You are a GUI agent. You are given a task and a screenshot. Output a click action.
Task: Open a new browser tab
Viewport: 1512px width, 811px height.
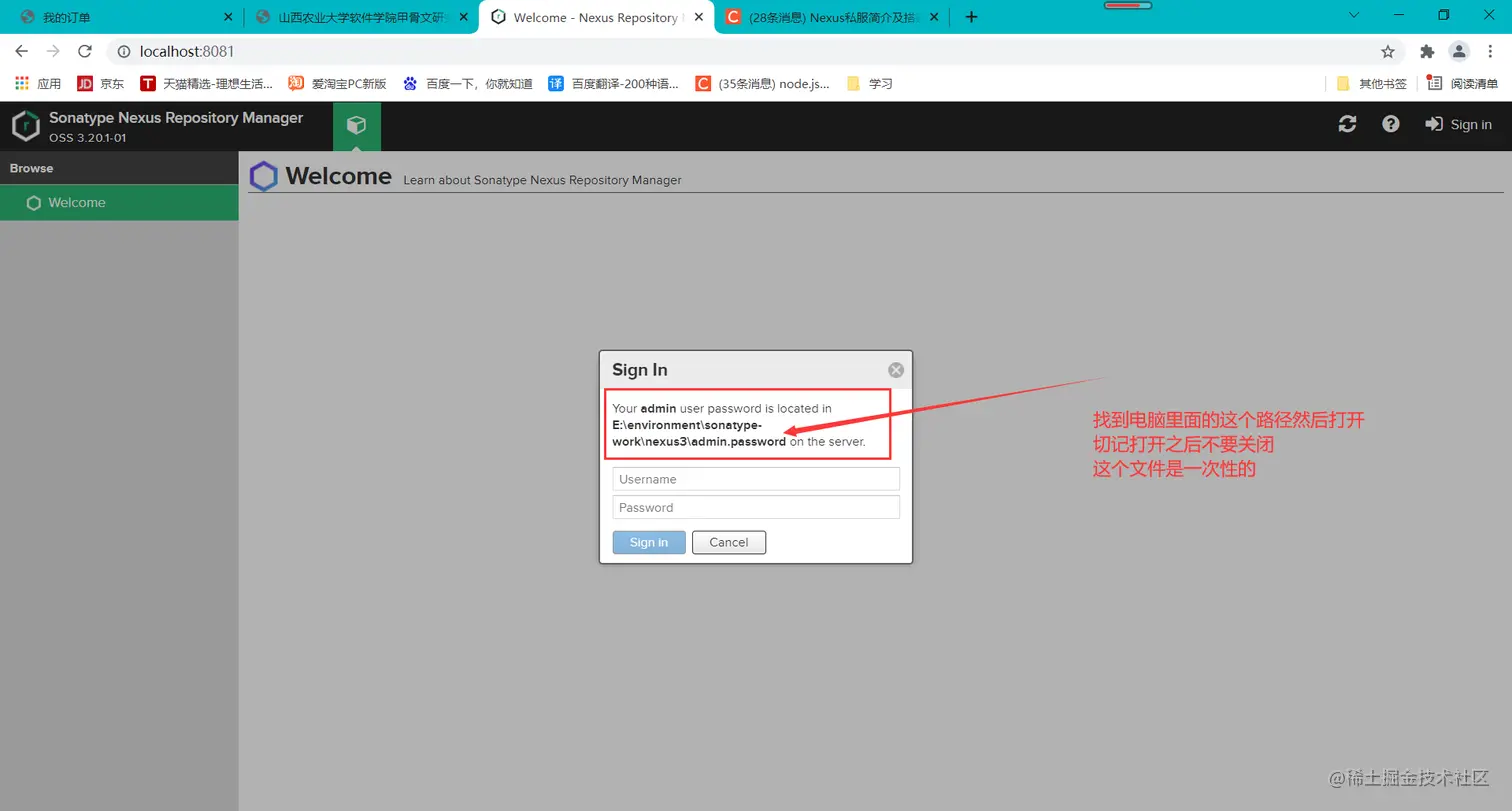pos(971,17)
